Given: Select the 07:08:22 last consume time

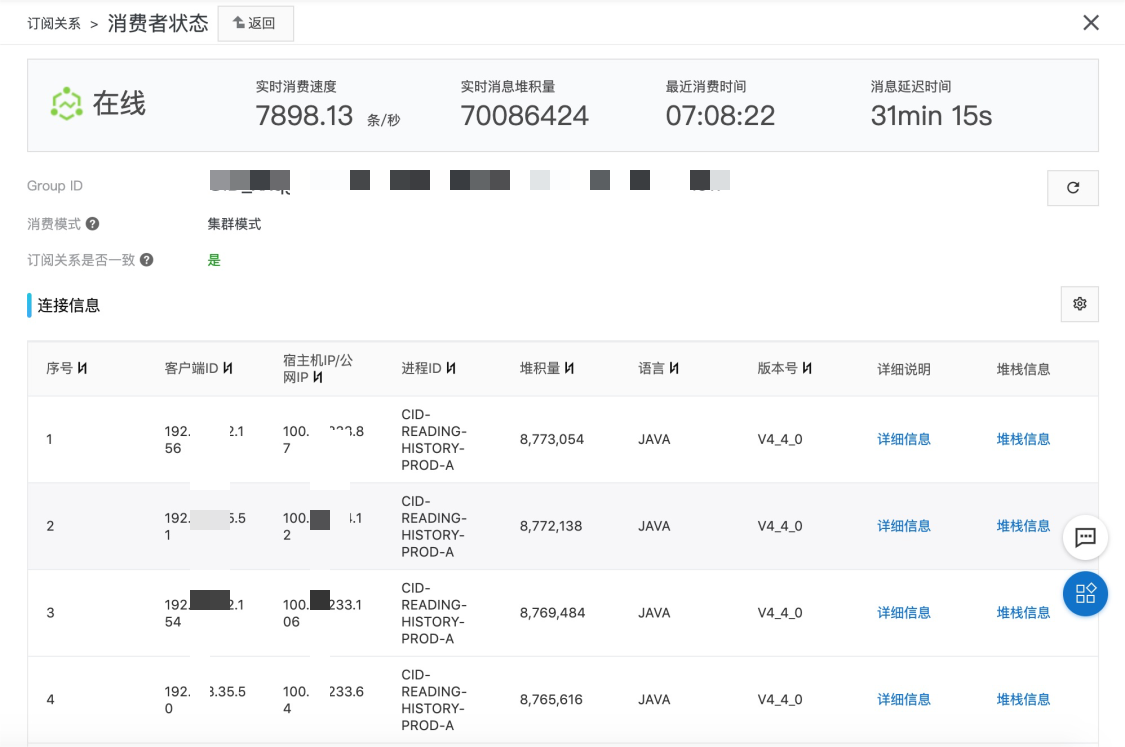Looking at the screenshot, I should 720,116.
